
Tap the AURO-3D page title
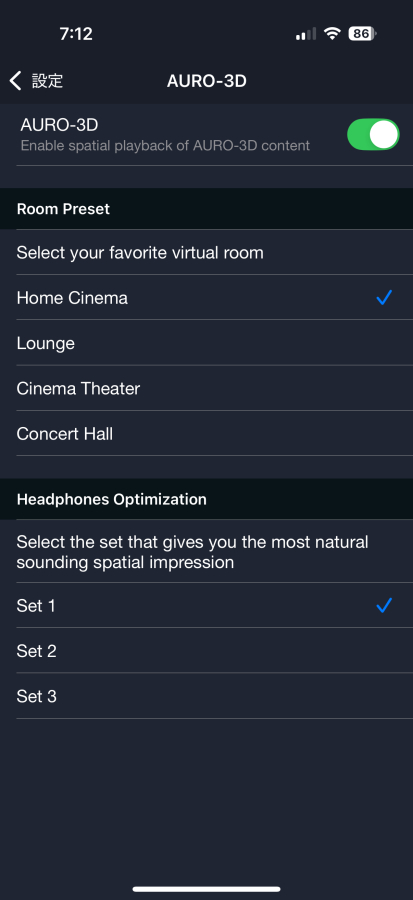[x=206, y=81]
